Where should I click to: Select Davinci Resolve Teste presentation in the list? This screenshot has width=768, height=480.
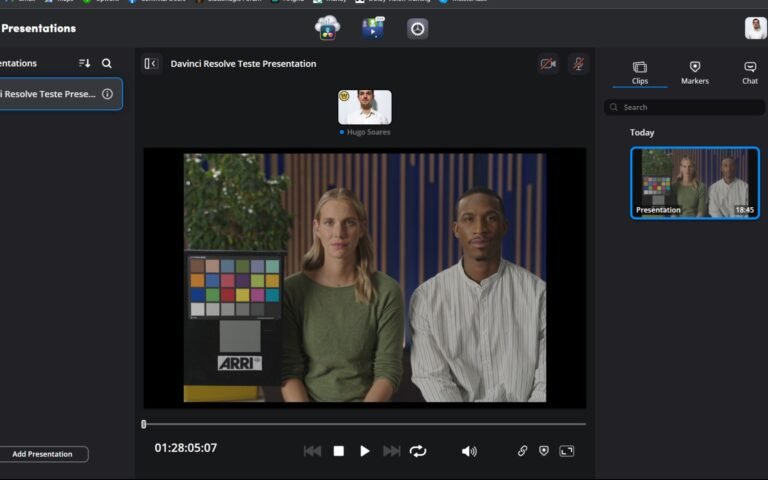60,94
